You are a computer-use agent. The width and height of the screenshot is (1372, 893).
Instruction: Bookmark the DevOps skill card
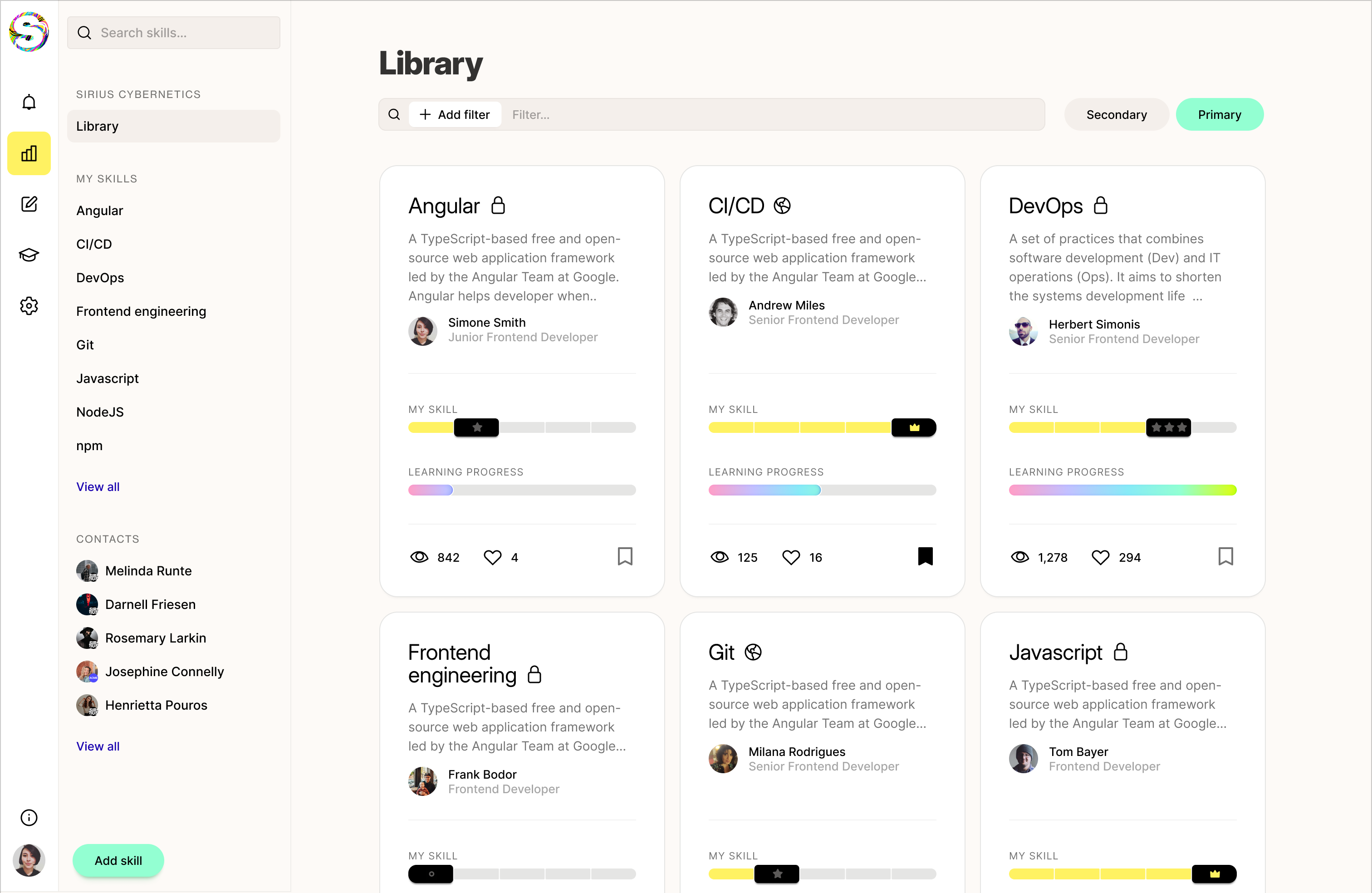(x=1225, y=556)
